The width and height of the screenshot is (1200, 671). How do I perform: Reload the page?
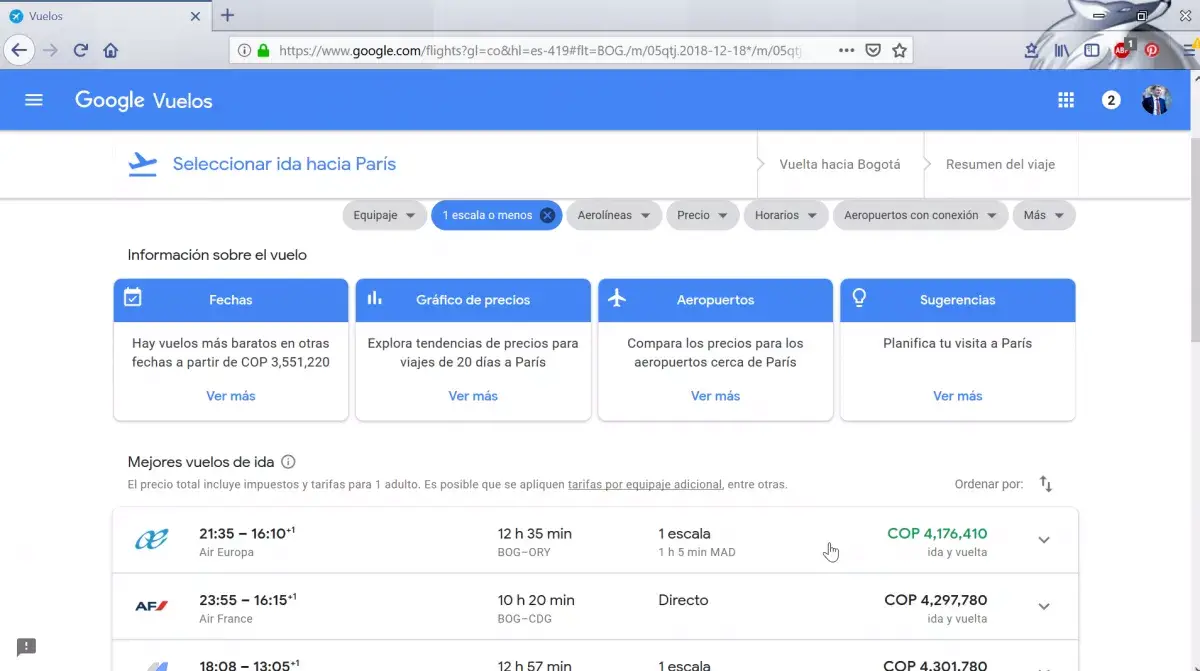click(81, 50)
